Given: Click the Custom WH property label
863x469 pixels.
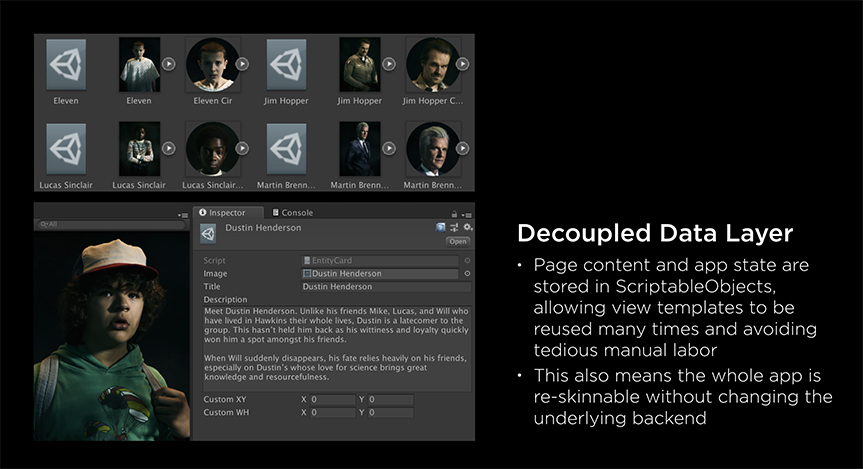Looking at the screenshot, I should point(226,412).
